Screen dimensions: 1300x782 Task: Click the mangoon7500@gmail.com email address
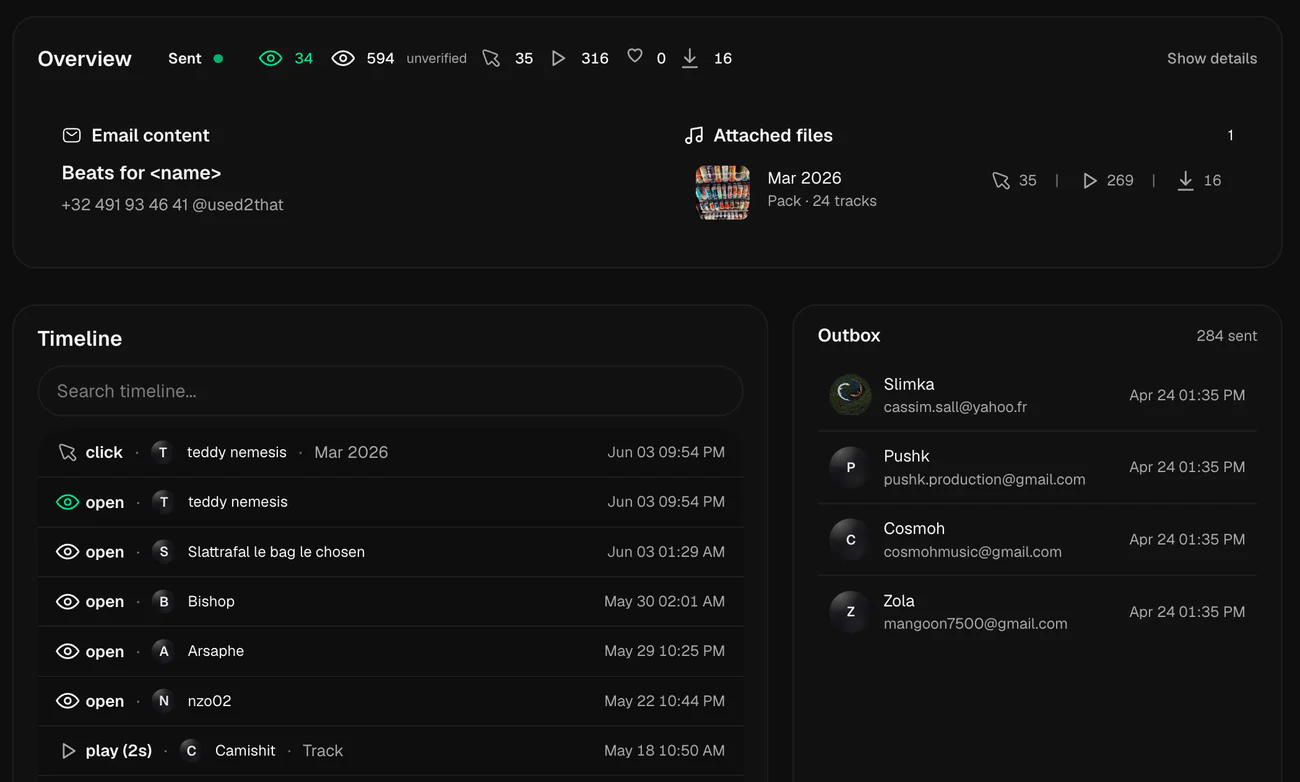pyautogui.click(x=976, y=623)
